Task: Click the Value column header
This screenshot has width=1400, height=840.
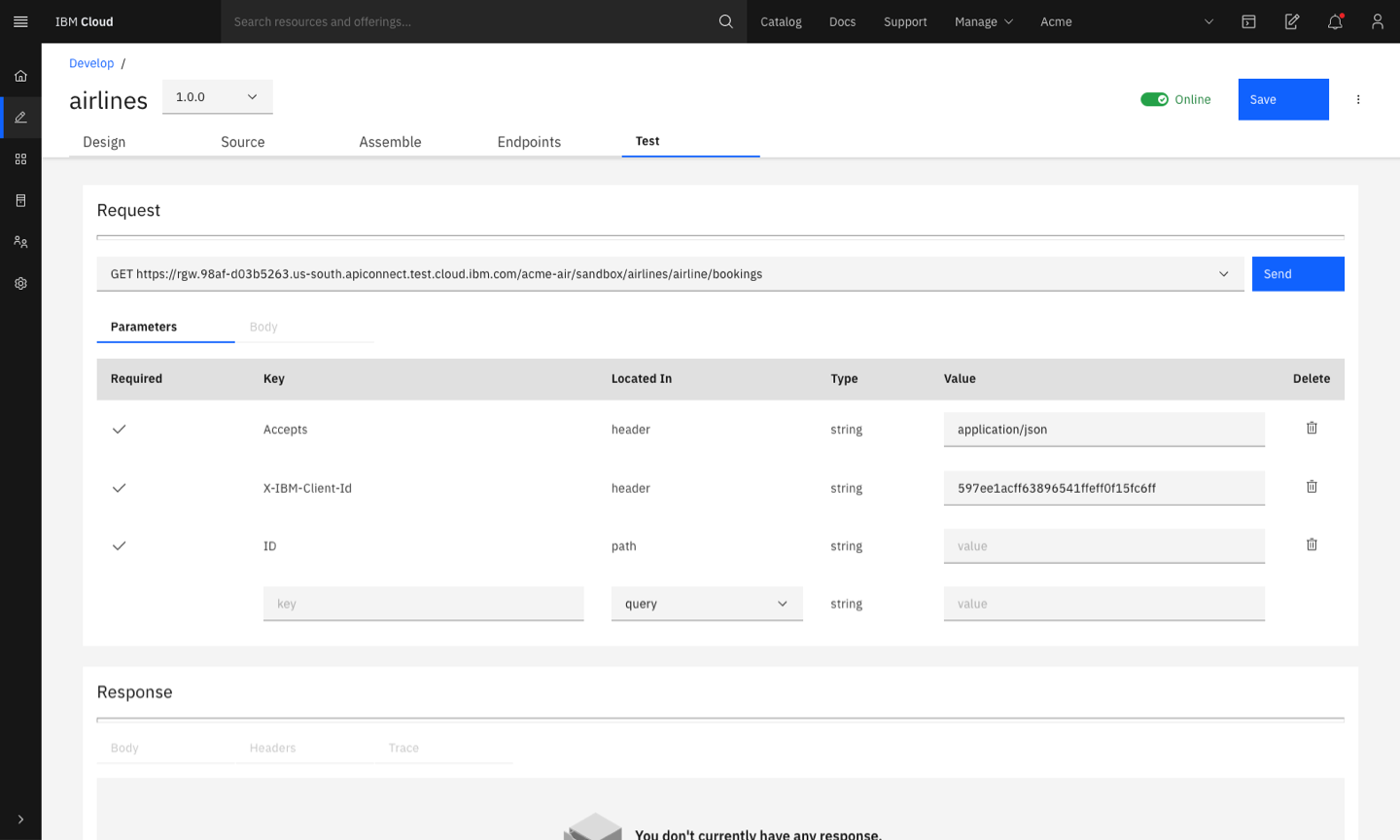Action: click(x=960, y=378)
